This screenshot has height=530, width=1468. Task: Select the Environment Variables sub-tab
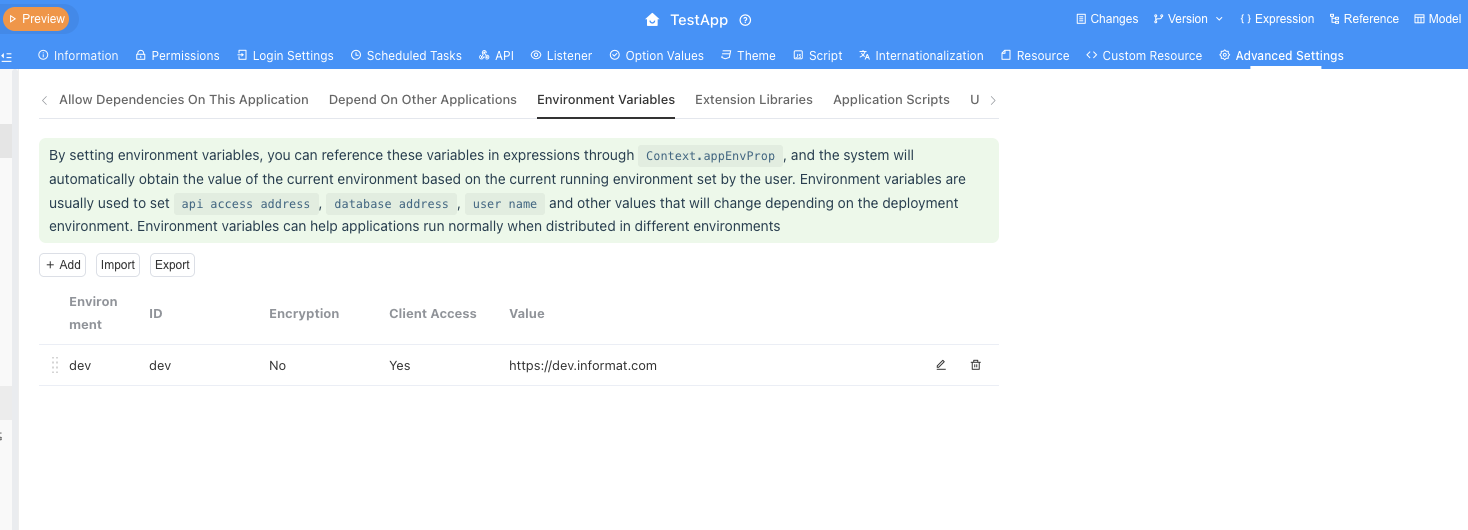click(x=606, y=100)
